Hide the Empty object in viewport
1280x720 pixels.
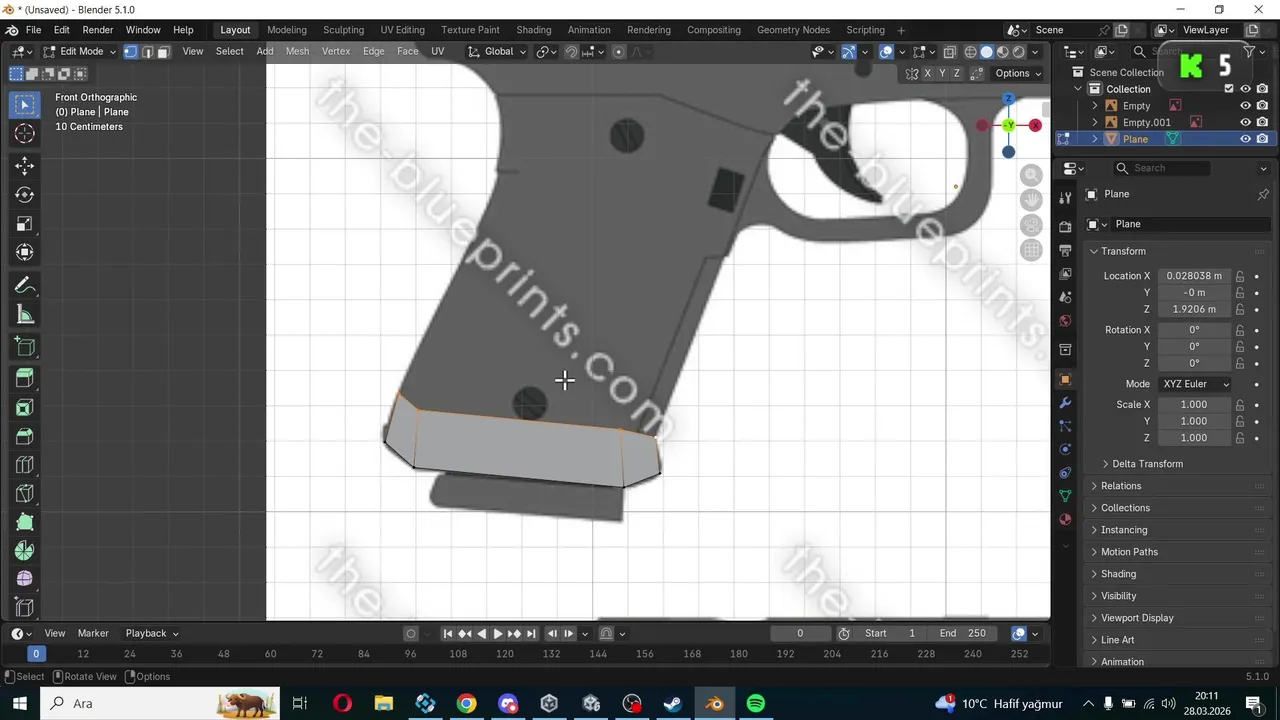(x=1246, y=106)
